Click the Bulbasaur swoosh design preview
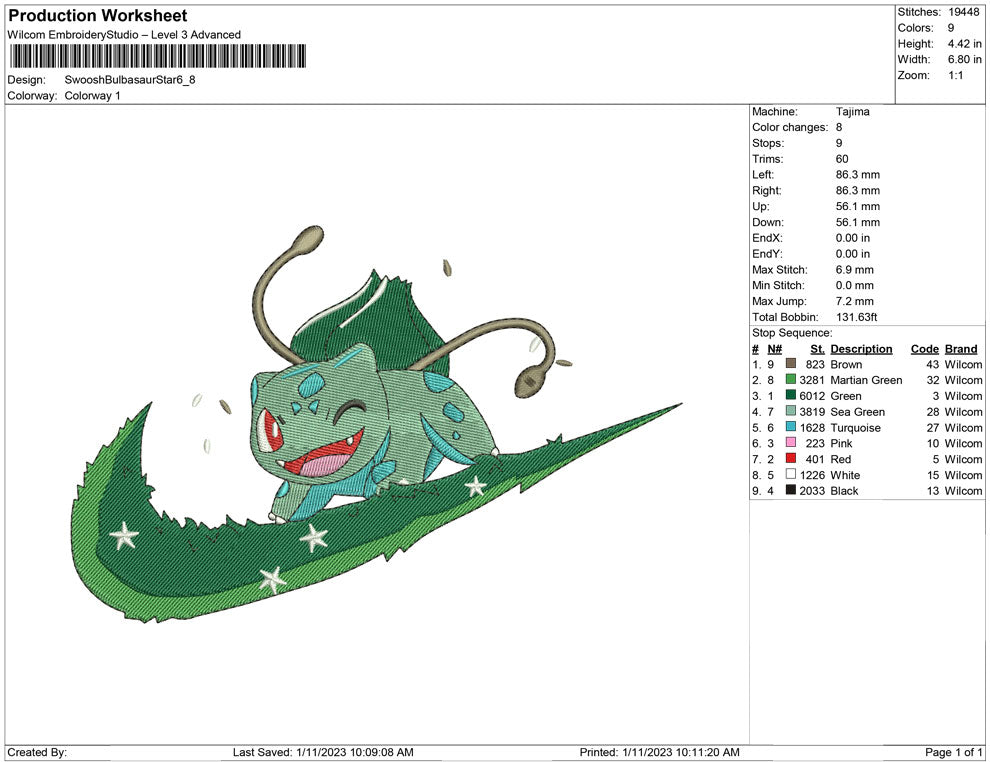Image resolution: width=990 pixels, height=762 pixels. tap(376, 426)
